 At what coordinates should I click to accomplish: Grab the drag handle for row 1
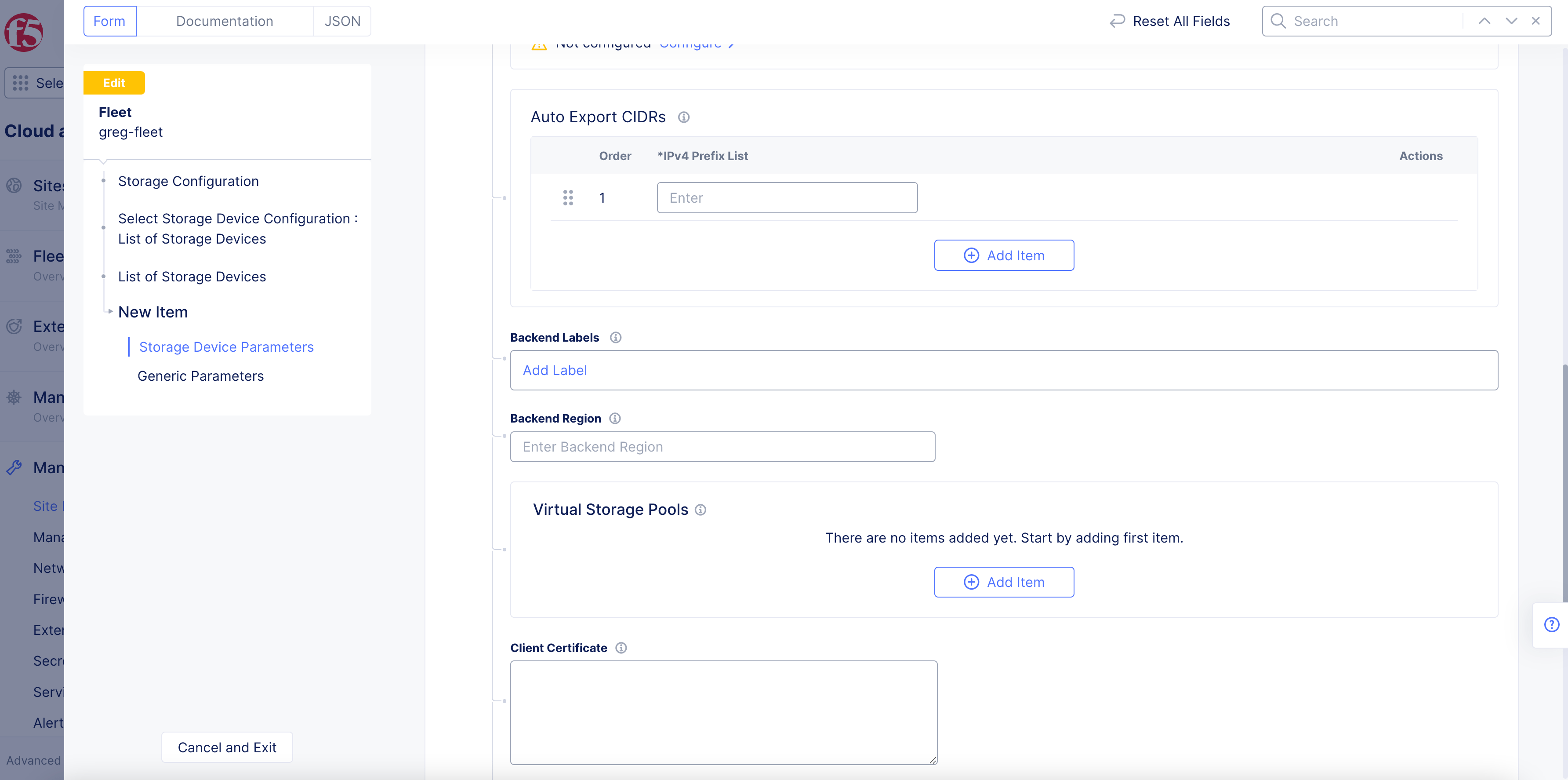[568, 198]
